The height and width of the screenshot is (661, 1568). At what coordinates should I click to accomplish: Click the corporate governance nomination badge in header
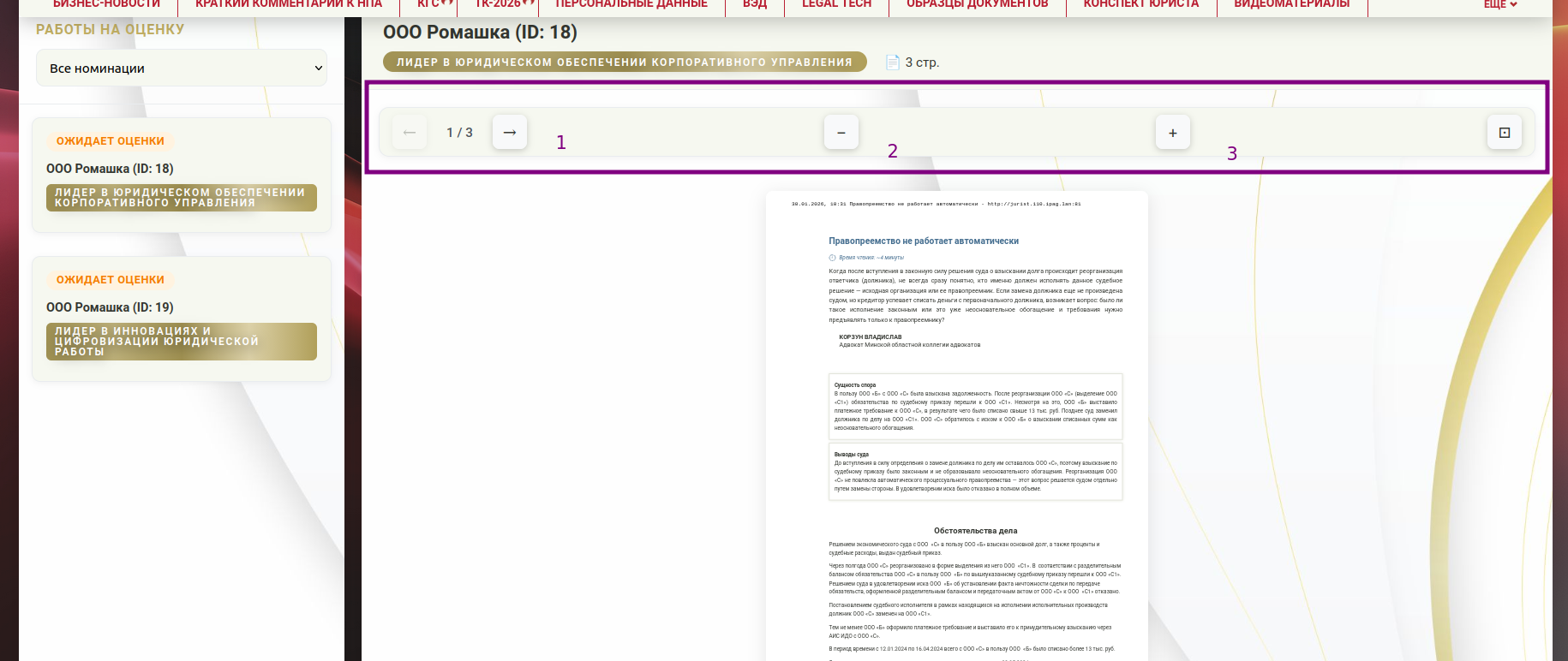624,63
